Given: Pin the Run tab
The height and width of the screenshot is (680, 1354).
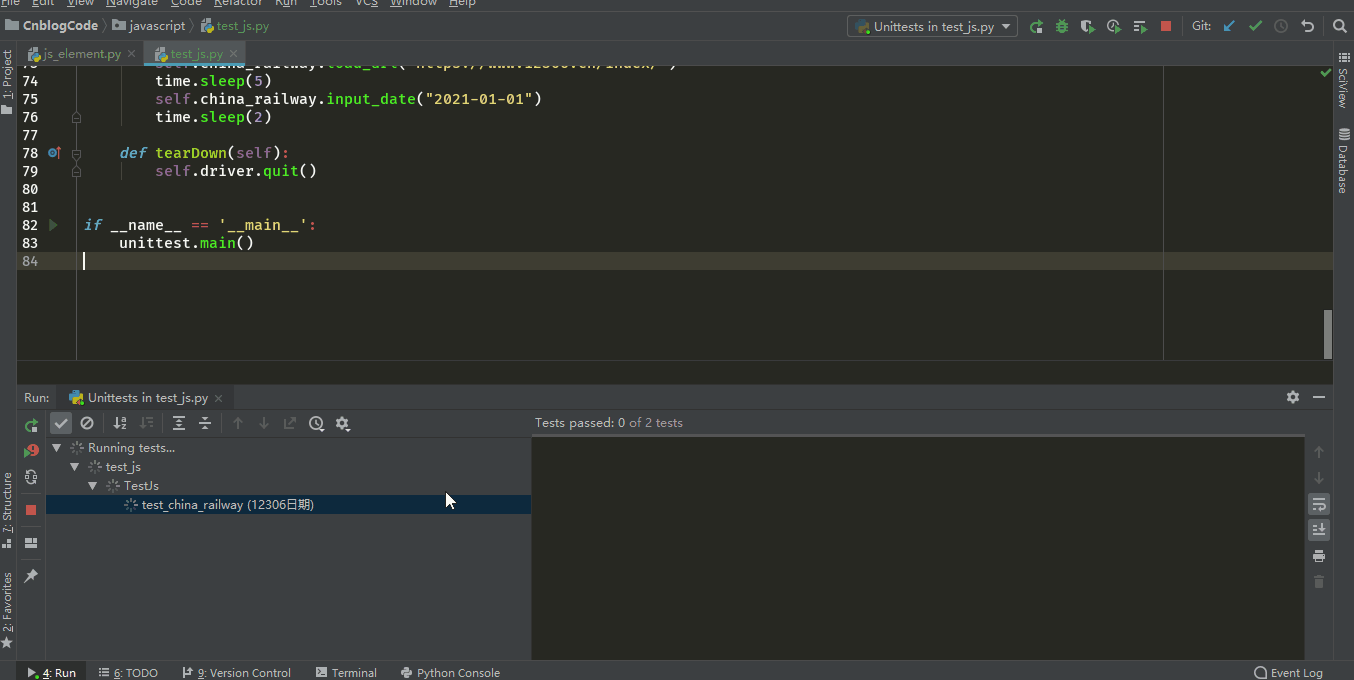Looking at the screenshot, I should point(31,576).
